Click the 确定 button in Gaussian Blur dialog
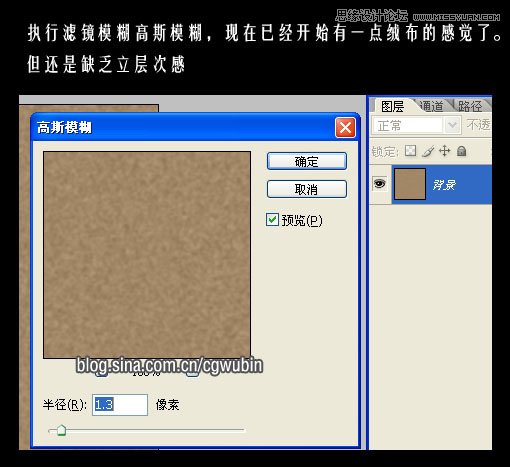Screen dimensions: 510x467 click(x=307, y=161)
